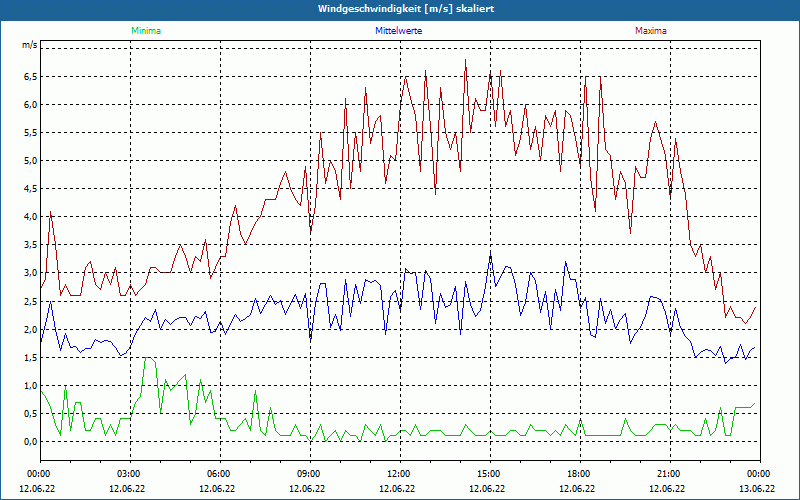Select the 1,5 y-axis label
The image size is (800, 500).
click(30, 358)
